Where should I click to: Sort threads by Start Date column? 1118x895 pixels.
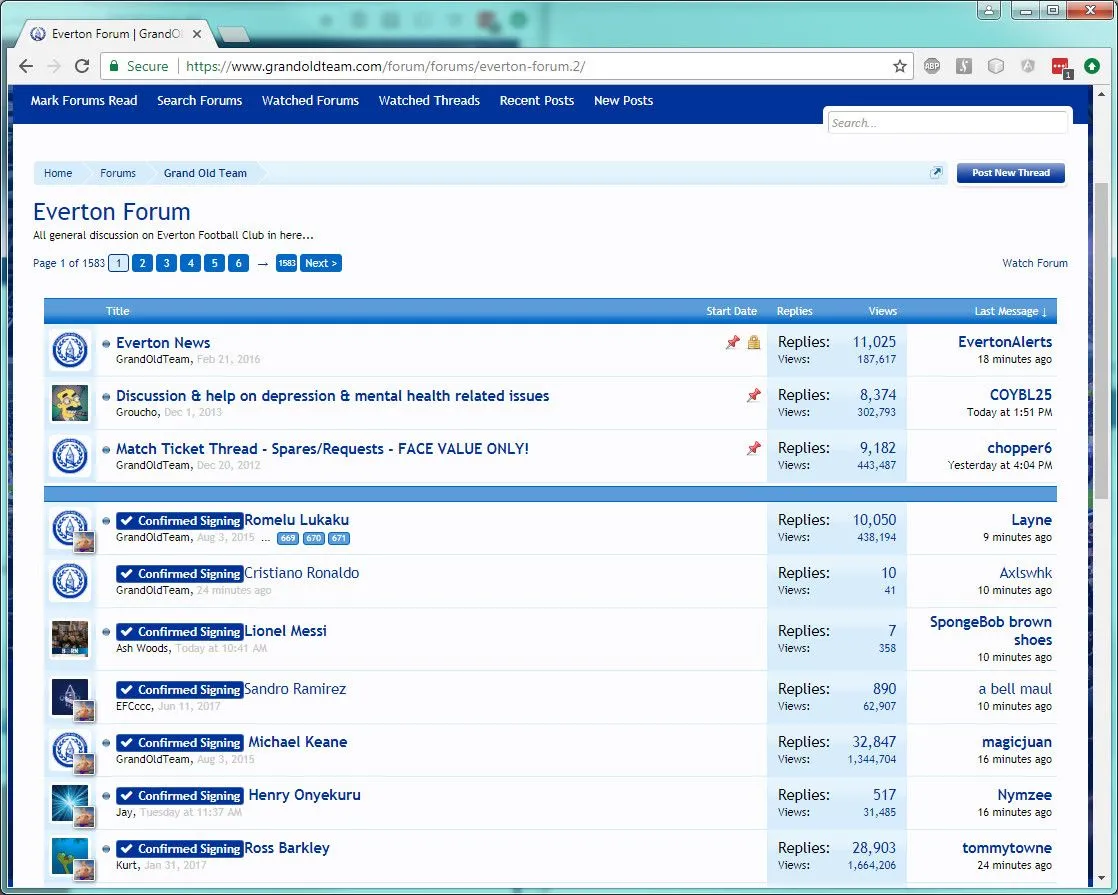[731, 311]
